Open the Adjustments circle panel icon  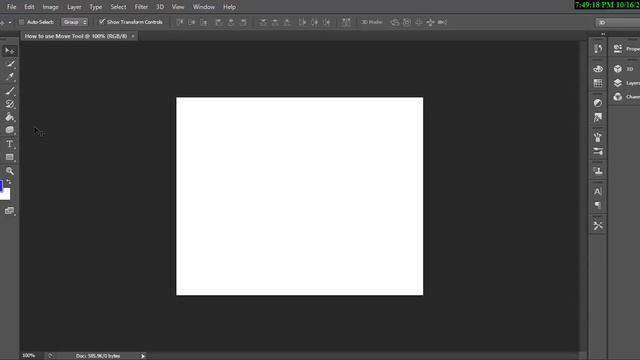[598, 103]
